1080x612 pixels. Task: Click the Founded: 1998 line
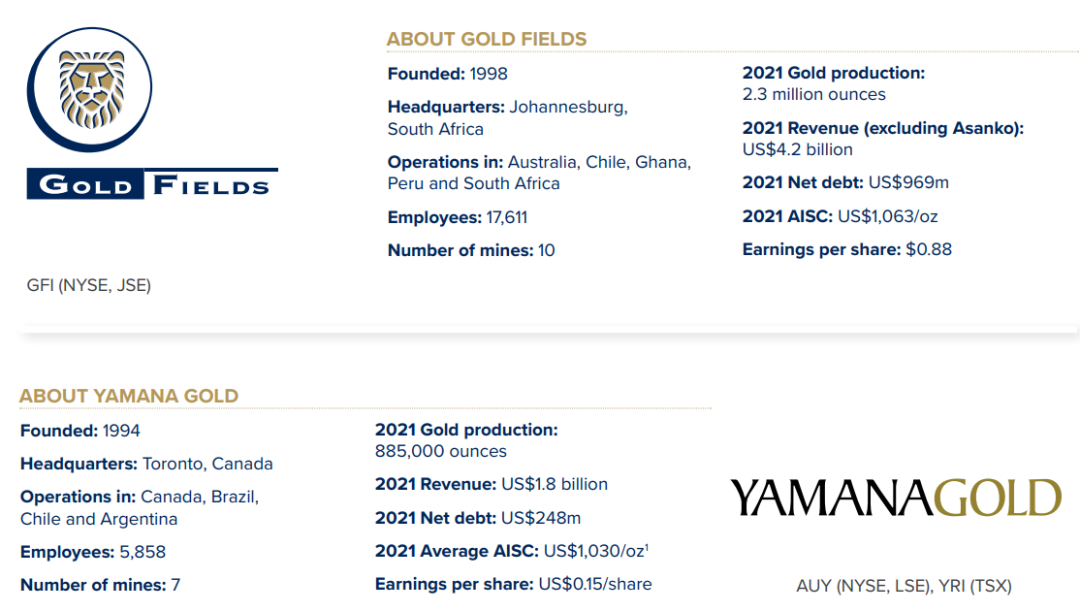coord(448,74)
